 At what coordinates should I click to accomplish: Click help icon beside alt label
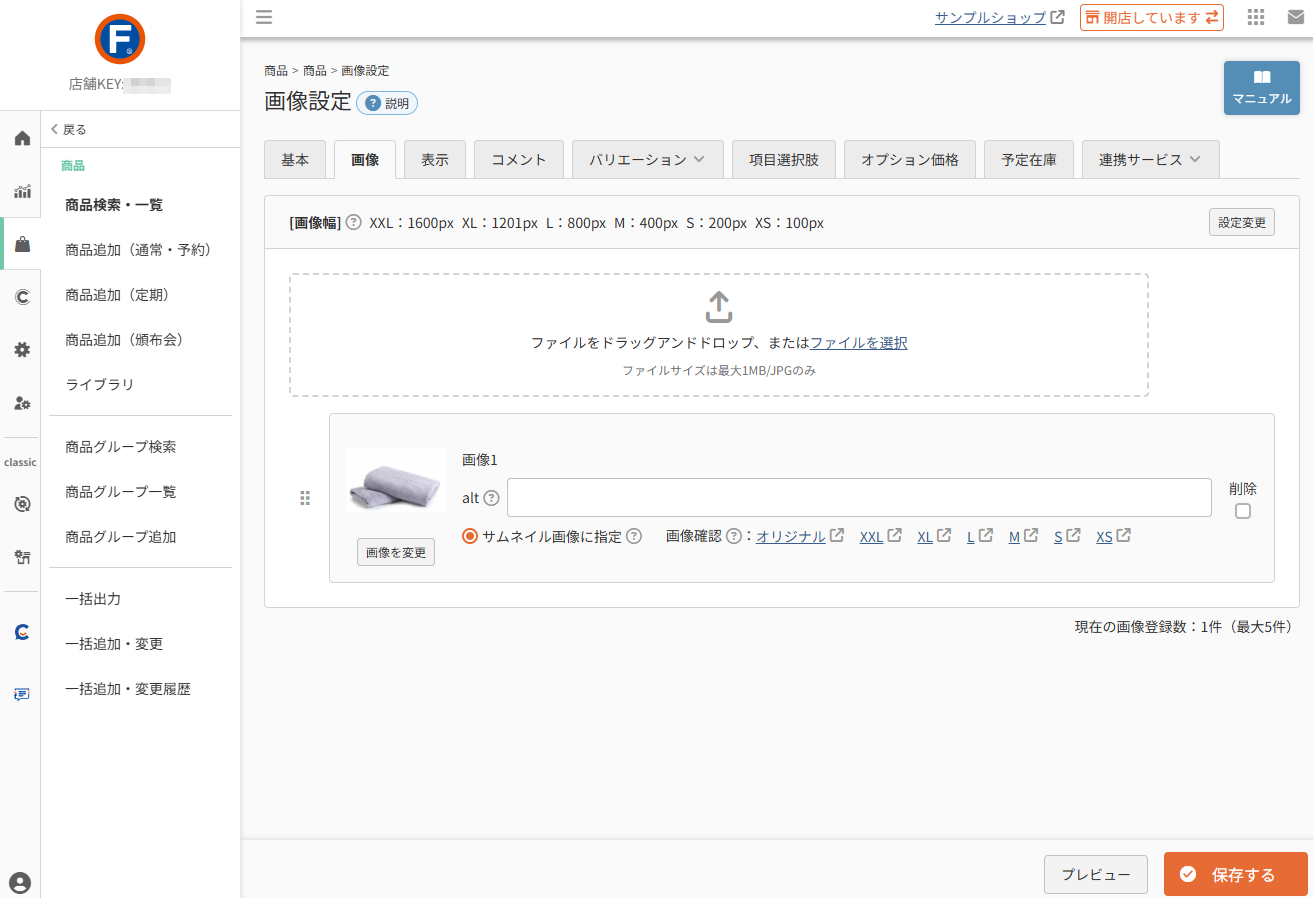coord(491,498)
